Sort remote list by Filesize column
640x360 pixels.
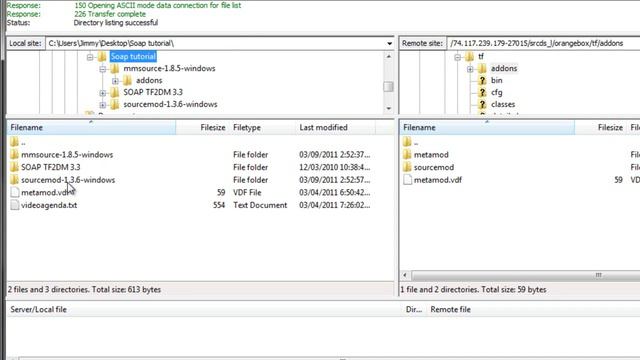point(600,127)
